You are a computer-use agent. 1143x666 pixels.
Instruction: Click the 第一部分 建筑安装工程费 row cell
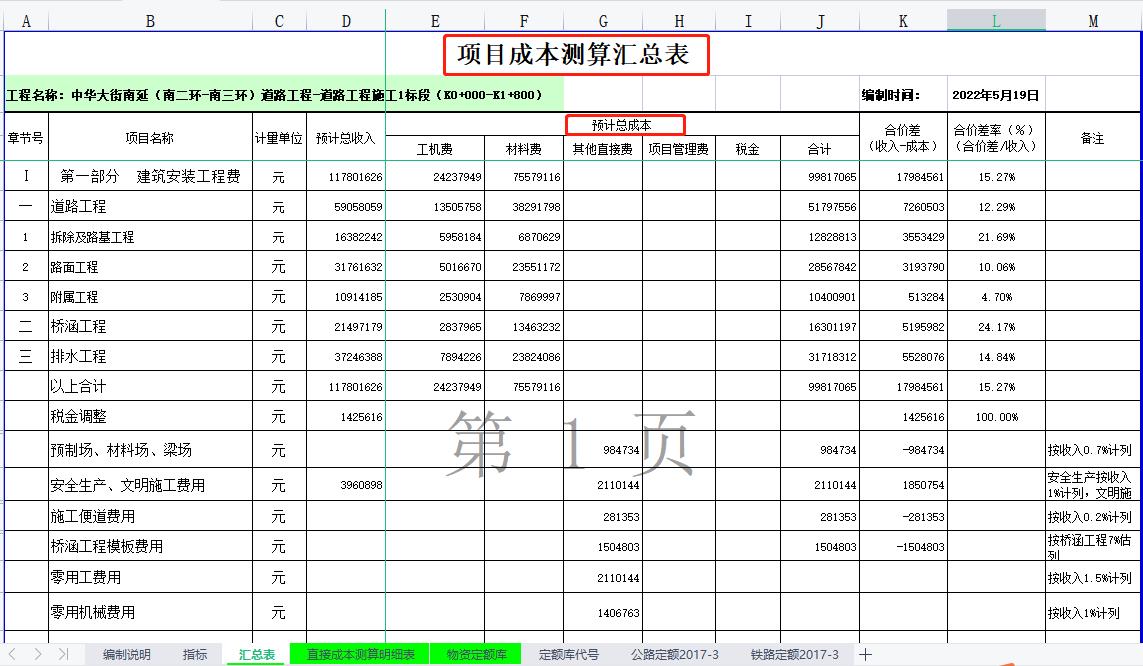click(149, 175)
